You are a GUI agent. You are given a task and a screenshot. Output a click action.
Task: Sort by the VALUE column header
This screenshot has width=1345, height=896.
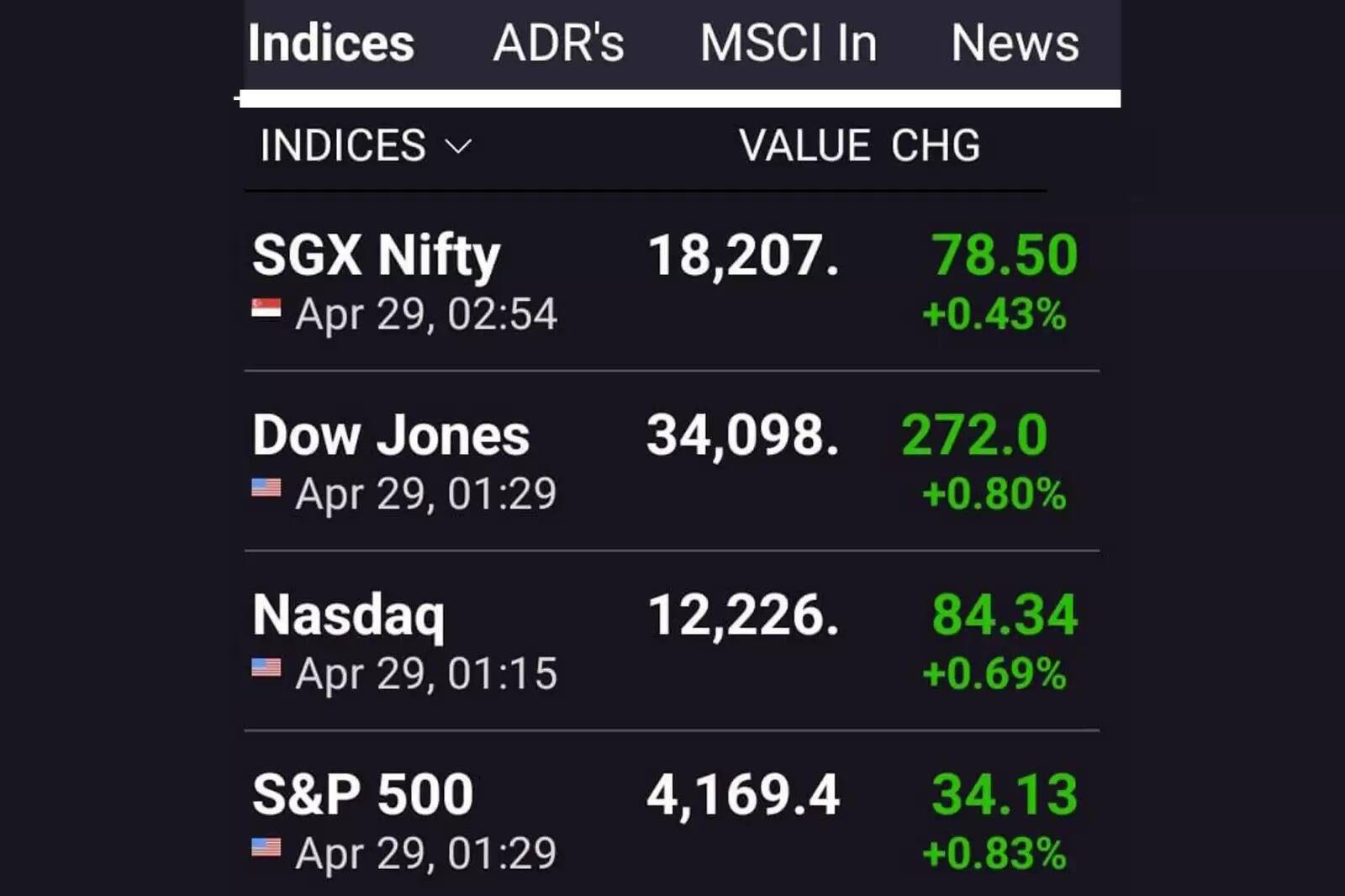[x=804, y=146]
